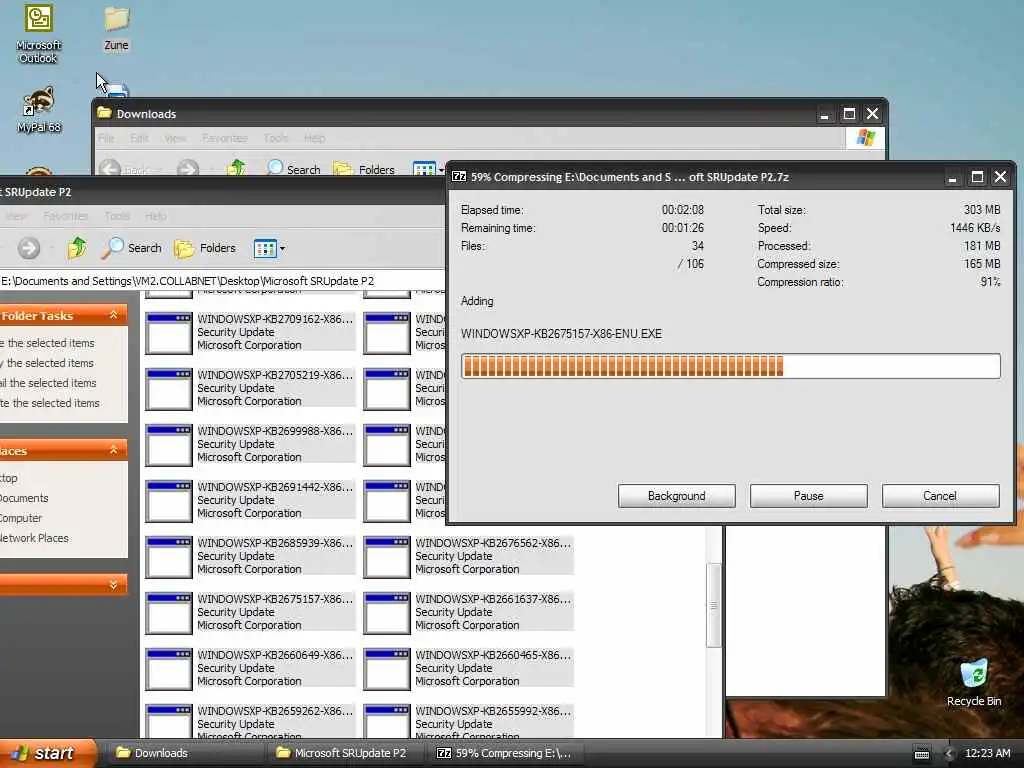This screenshot has width=1024, height=768.
Task: Select WINDOWSXP-KB2660465-X86 file icon
Action: click(387, 669)
